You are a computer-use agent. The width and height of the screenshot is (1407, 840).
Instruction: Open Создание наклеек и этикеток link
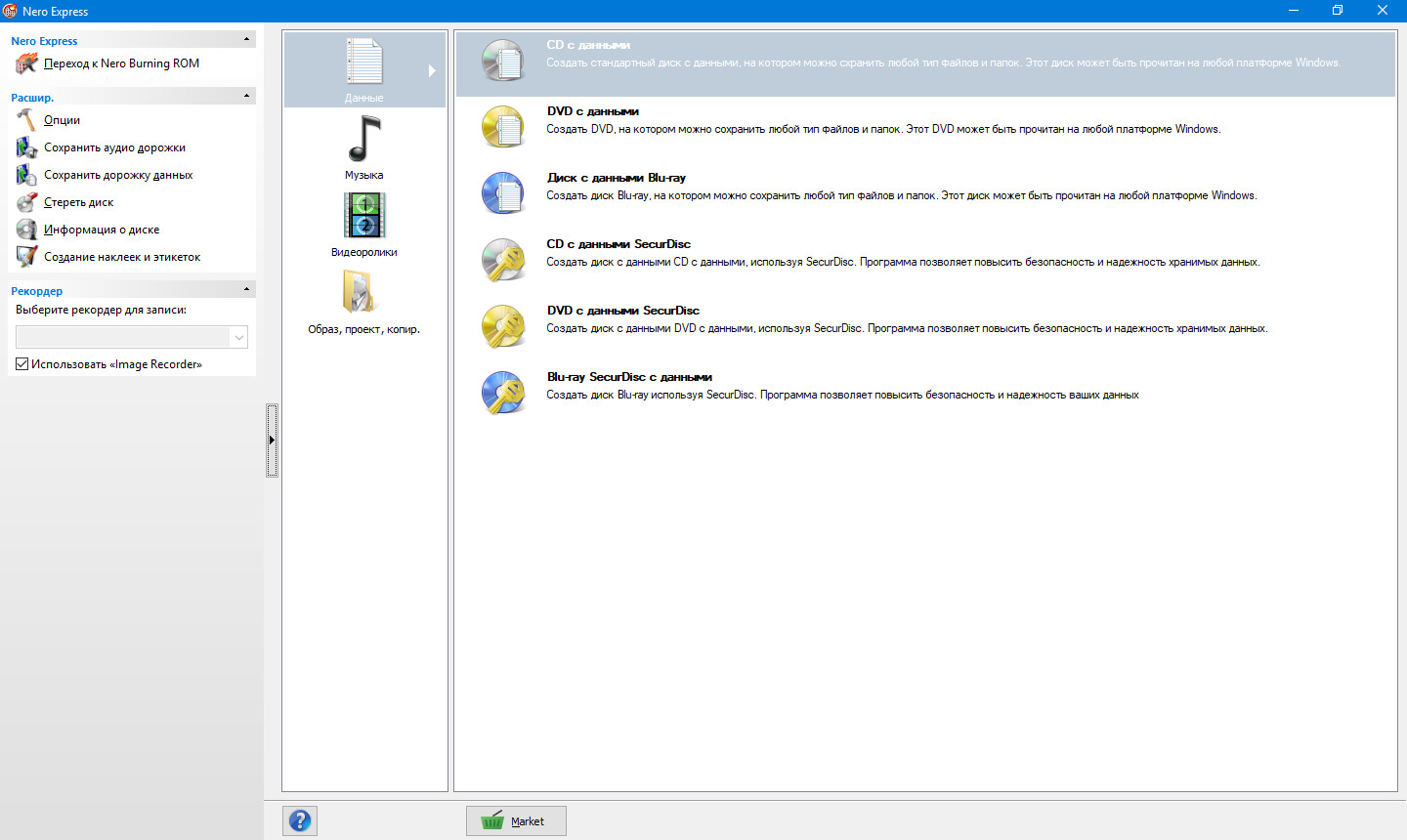(x=122, y=257)
